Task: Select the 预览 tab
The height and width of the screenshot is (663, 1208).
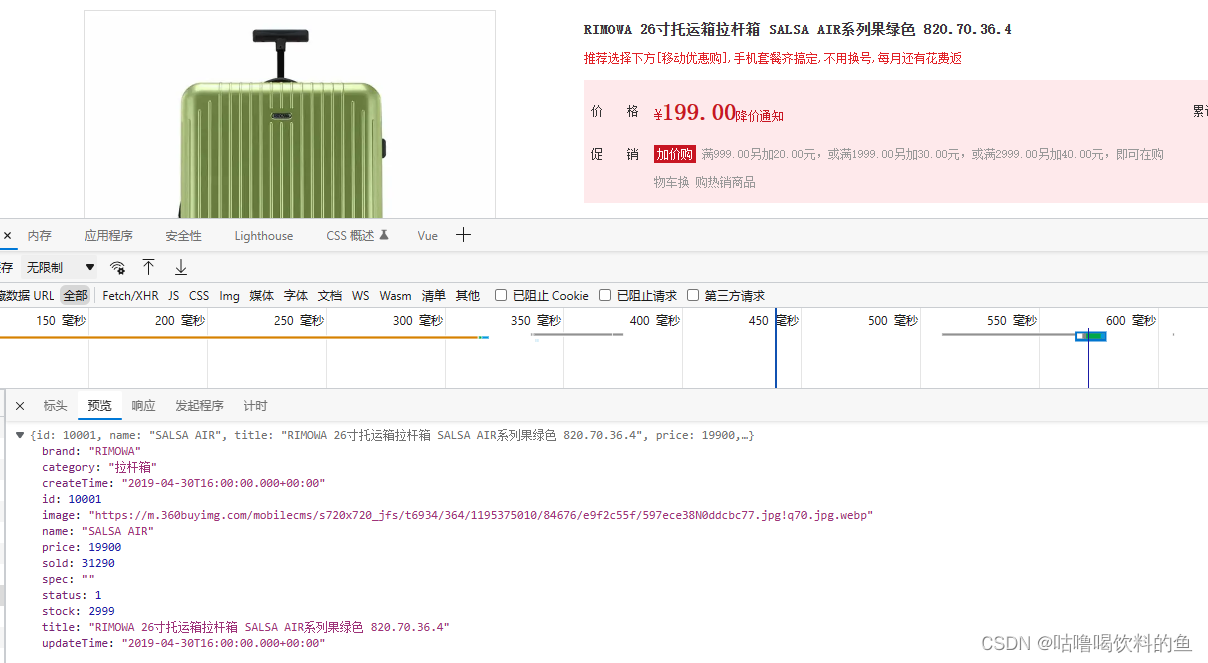Action: (100, 406)
